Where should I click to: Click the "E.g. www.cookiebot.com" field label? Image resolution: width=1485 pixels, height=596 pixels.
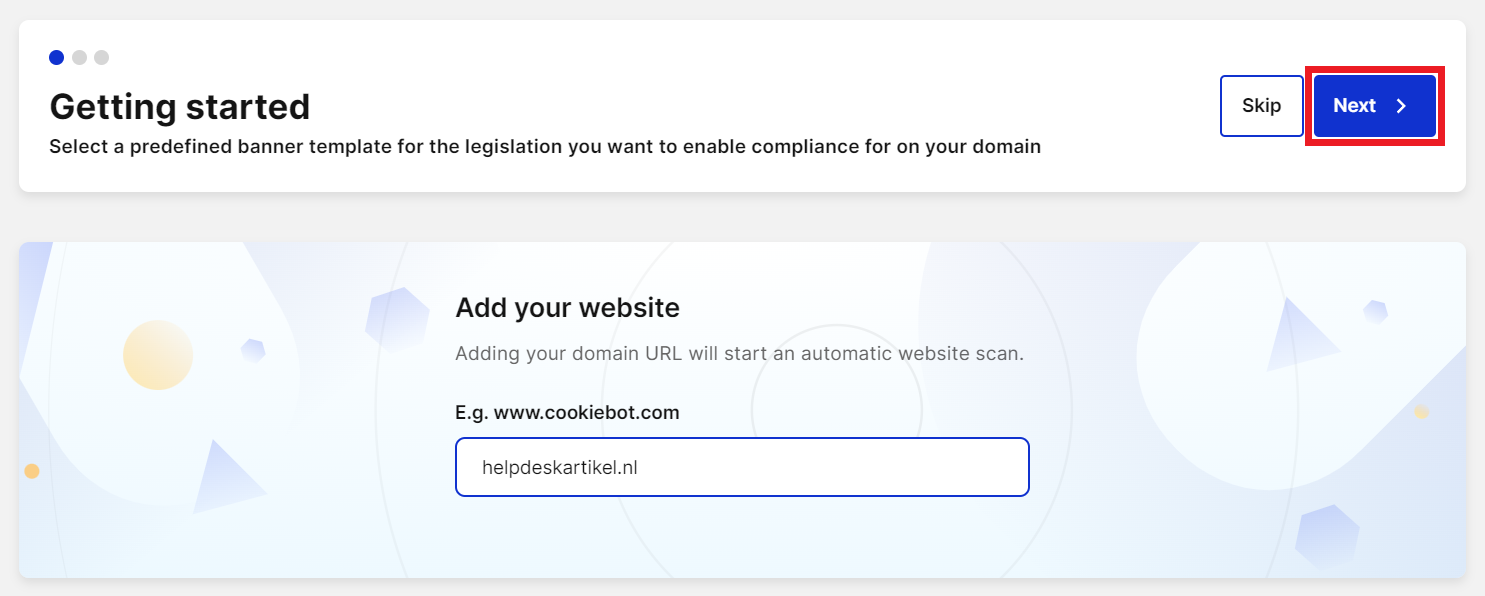coord(567,412)
